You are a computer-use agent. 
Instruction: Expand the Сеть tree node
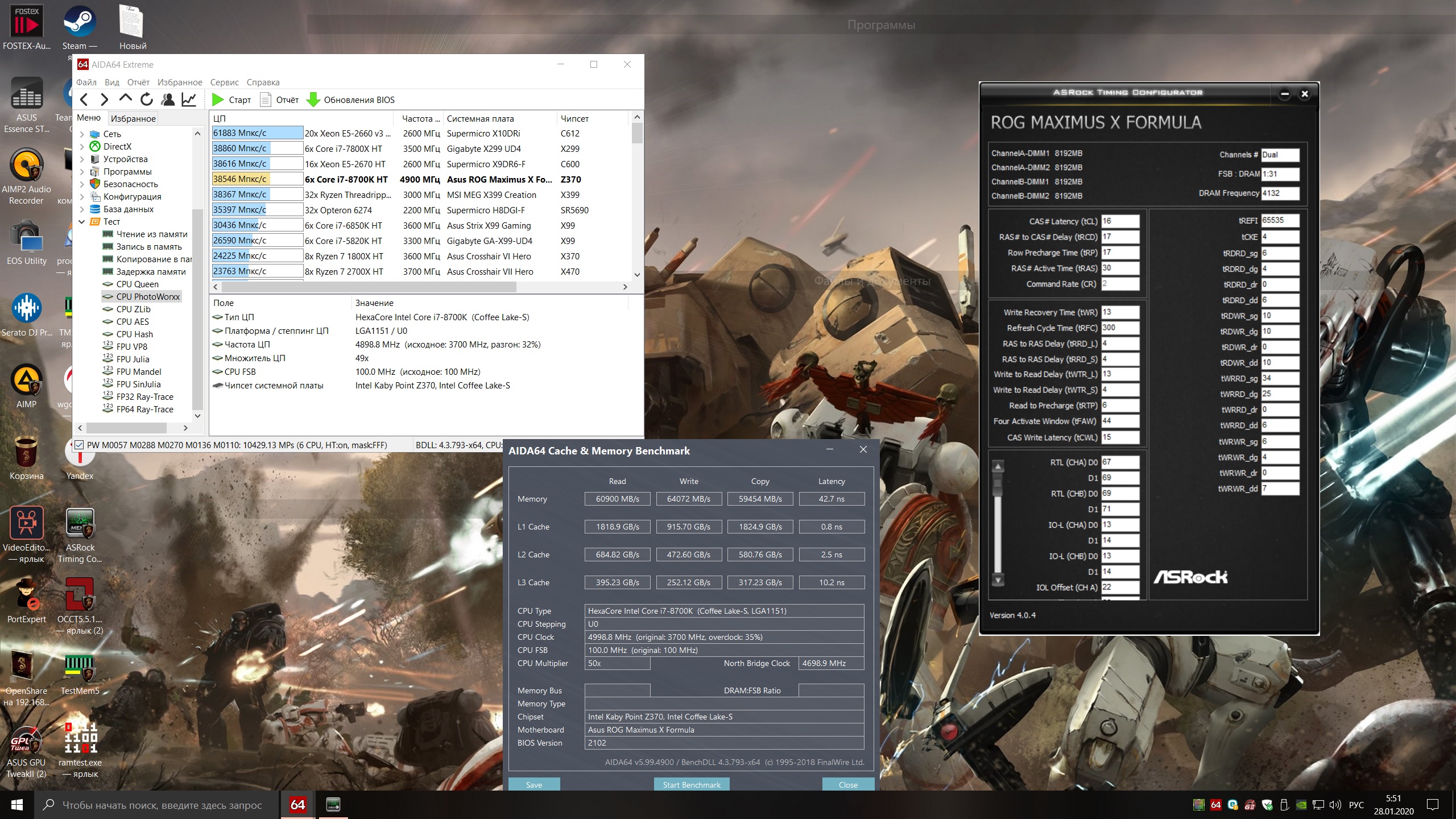pyautogui.click(x=82, y=134)
